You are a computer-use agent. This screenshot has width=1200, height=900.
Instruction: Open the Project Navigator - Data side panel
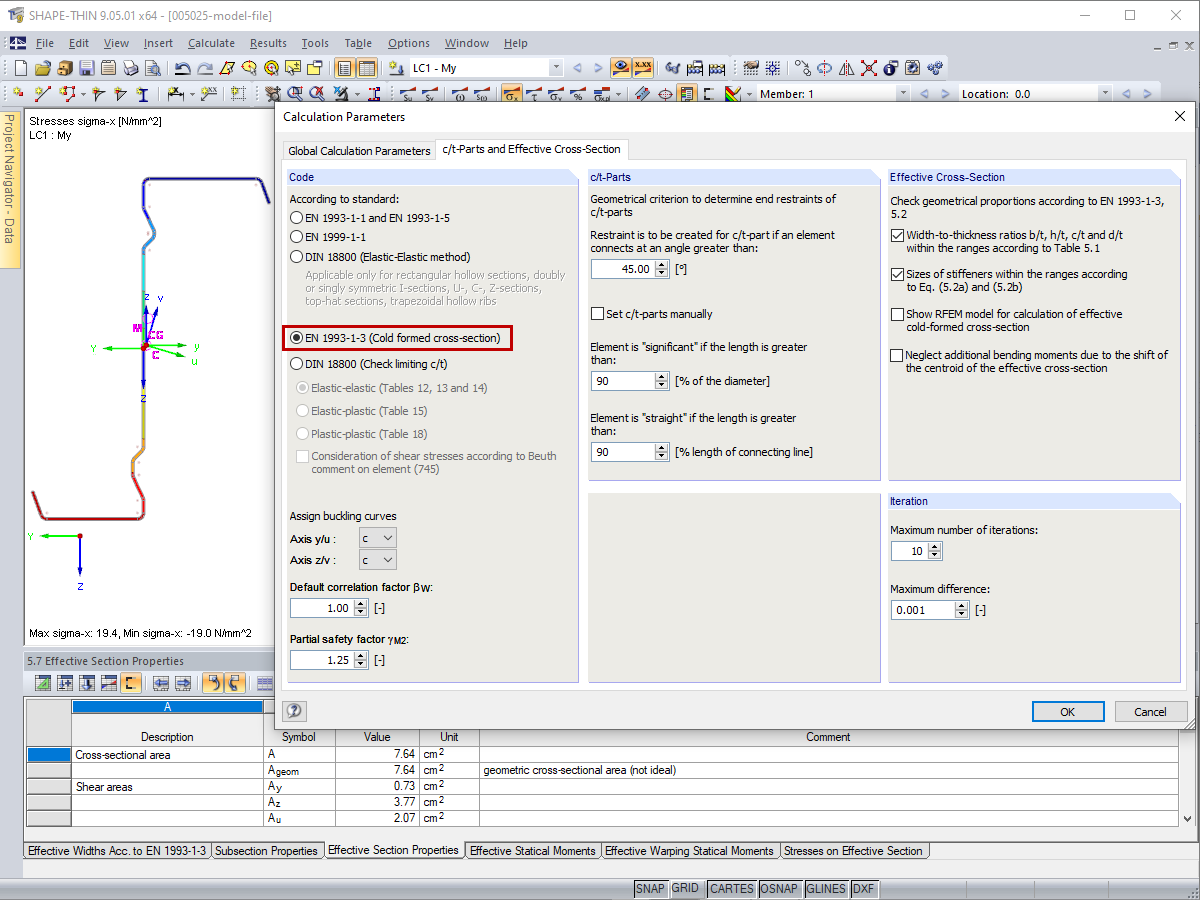(9, 188)
